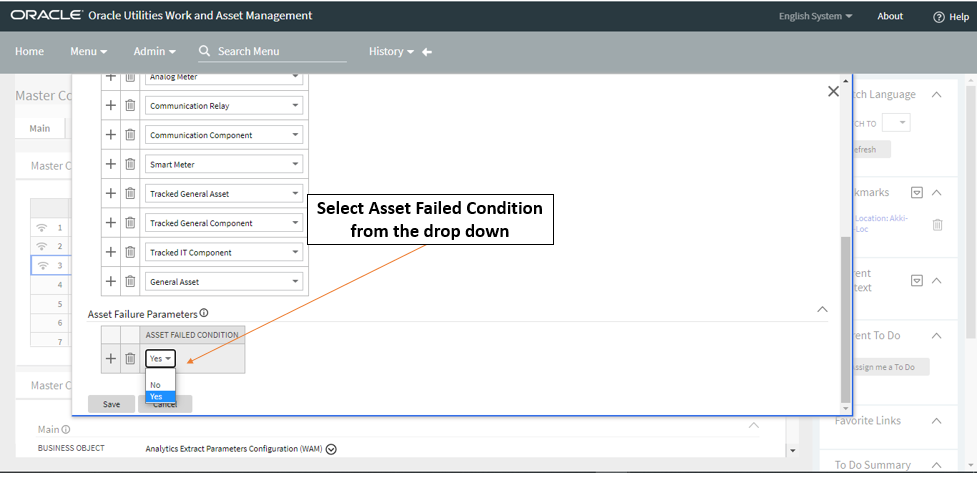Image resolution: width=979 pixels, height=478 pixels.
Task: Collapse the Asset Failure Parameters section
Action: click(x=822, y=310)
